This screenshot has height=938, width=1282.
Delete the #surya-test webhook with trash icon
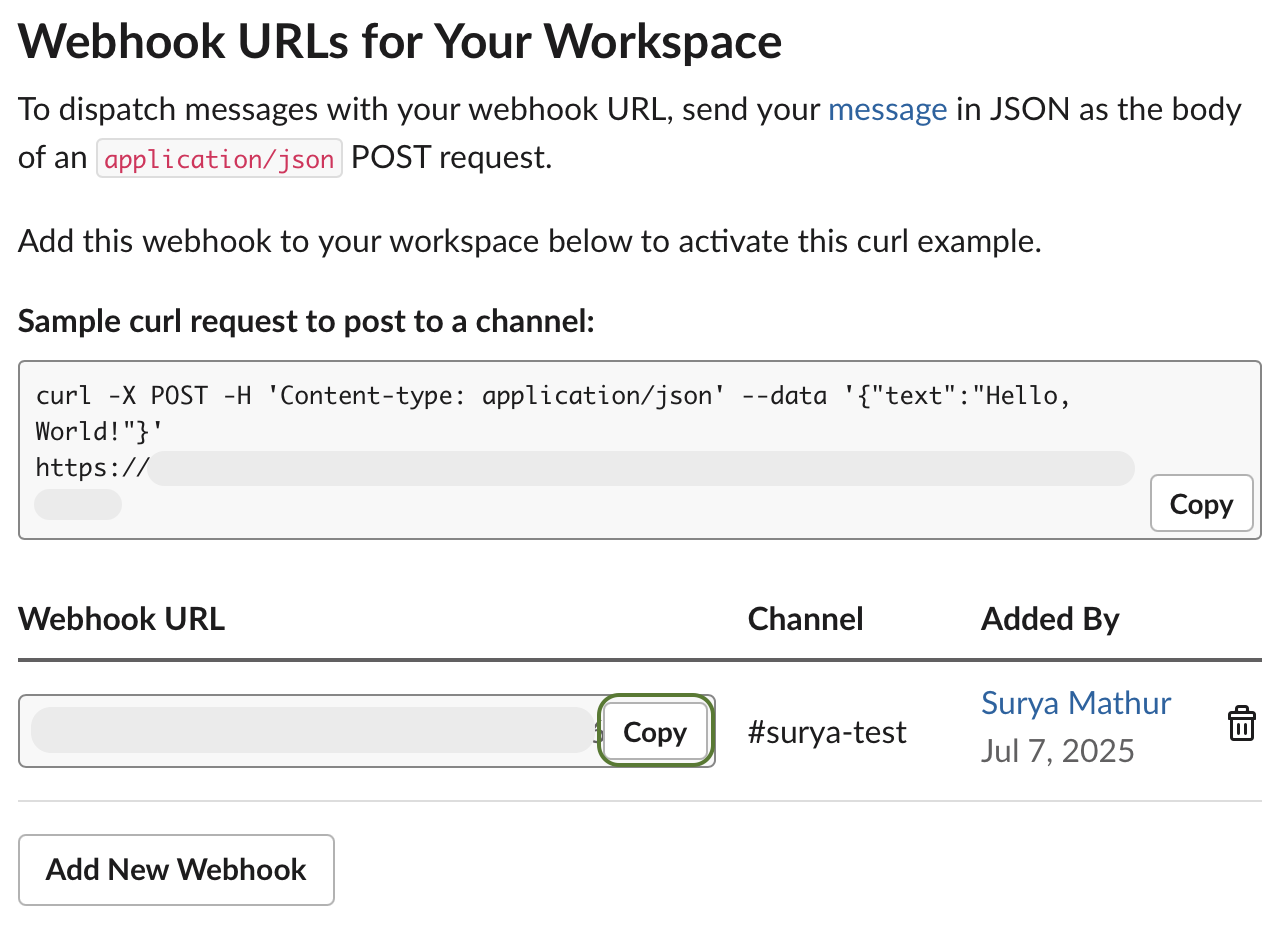click(x=1241, y=723)
